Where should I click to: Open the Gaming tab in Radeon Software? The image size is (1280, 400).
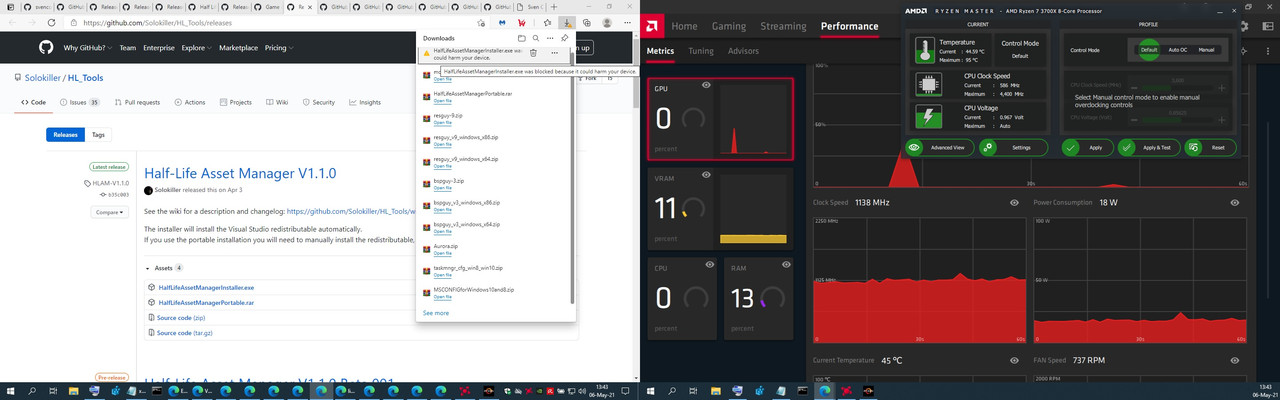[728, 26]
